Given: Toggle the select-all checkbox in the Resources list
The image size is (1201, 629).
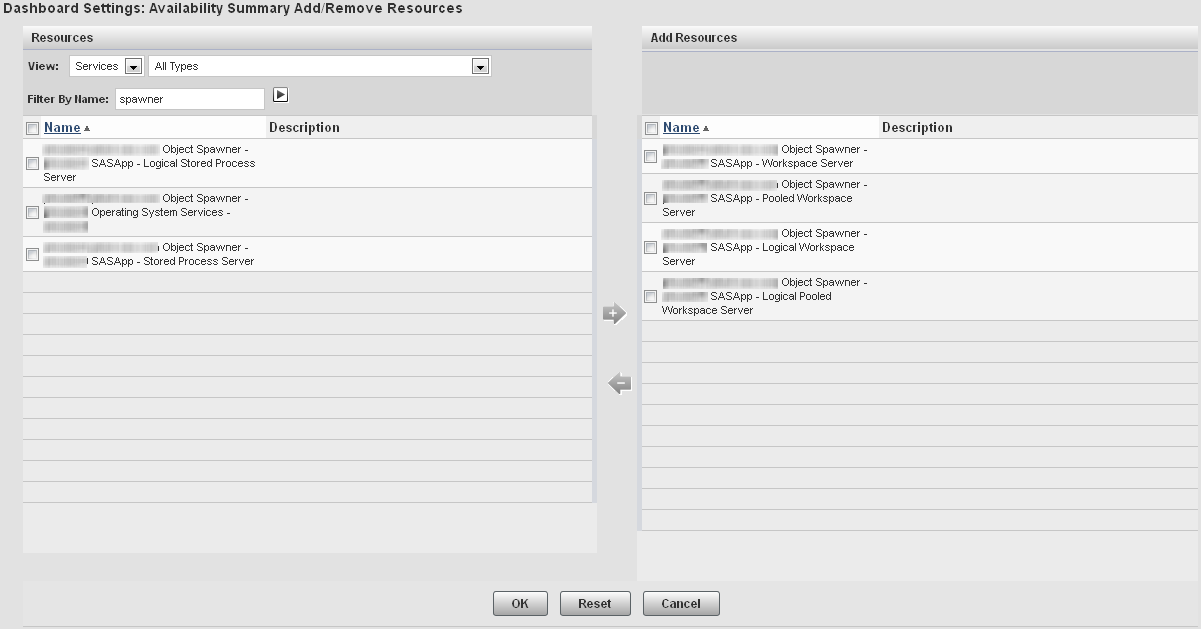Looking at the screenshot, I should [x=31, y=127].
